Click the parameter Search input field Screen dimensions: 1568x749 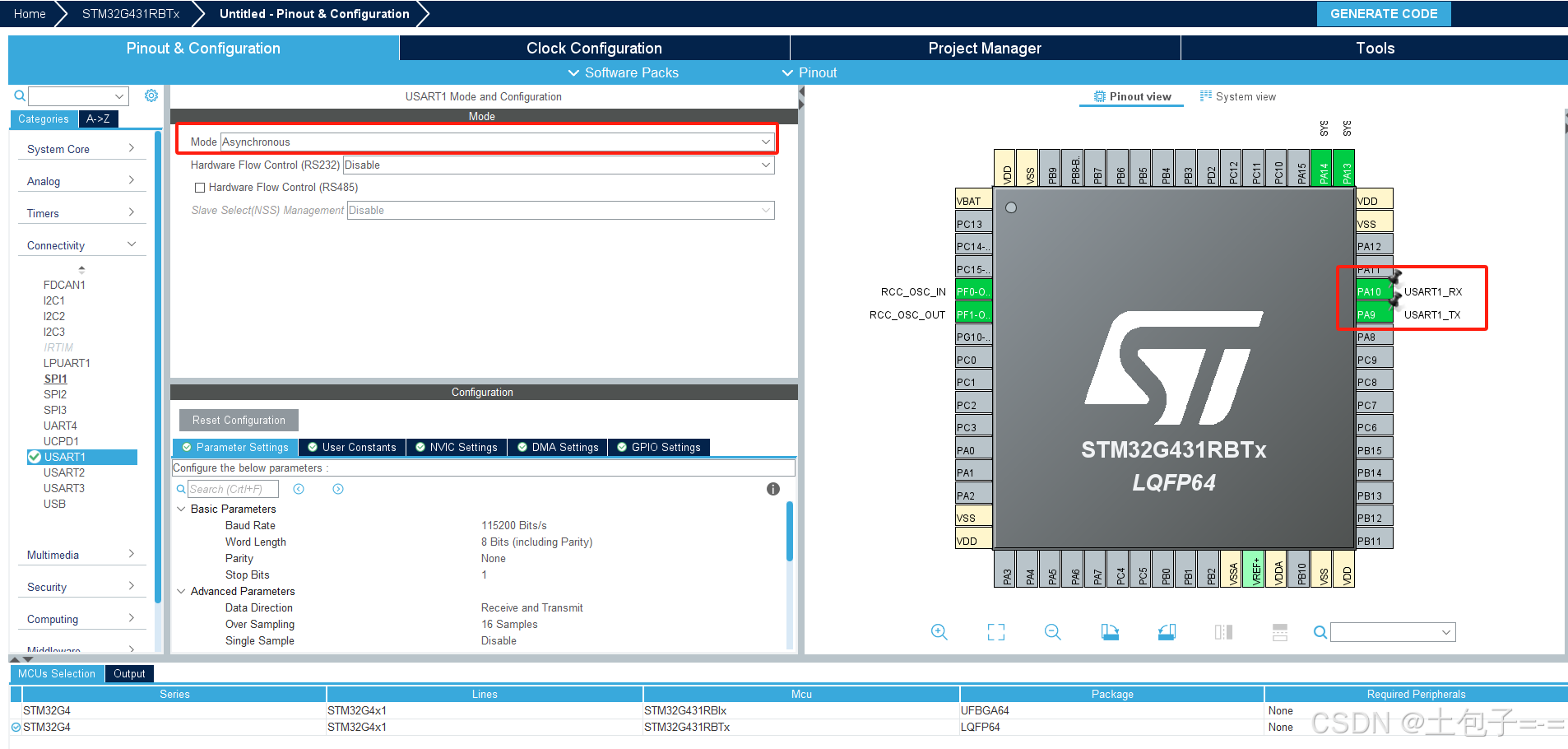pos(233,489)
